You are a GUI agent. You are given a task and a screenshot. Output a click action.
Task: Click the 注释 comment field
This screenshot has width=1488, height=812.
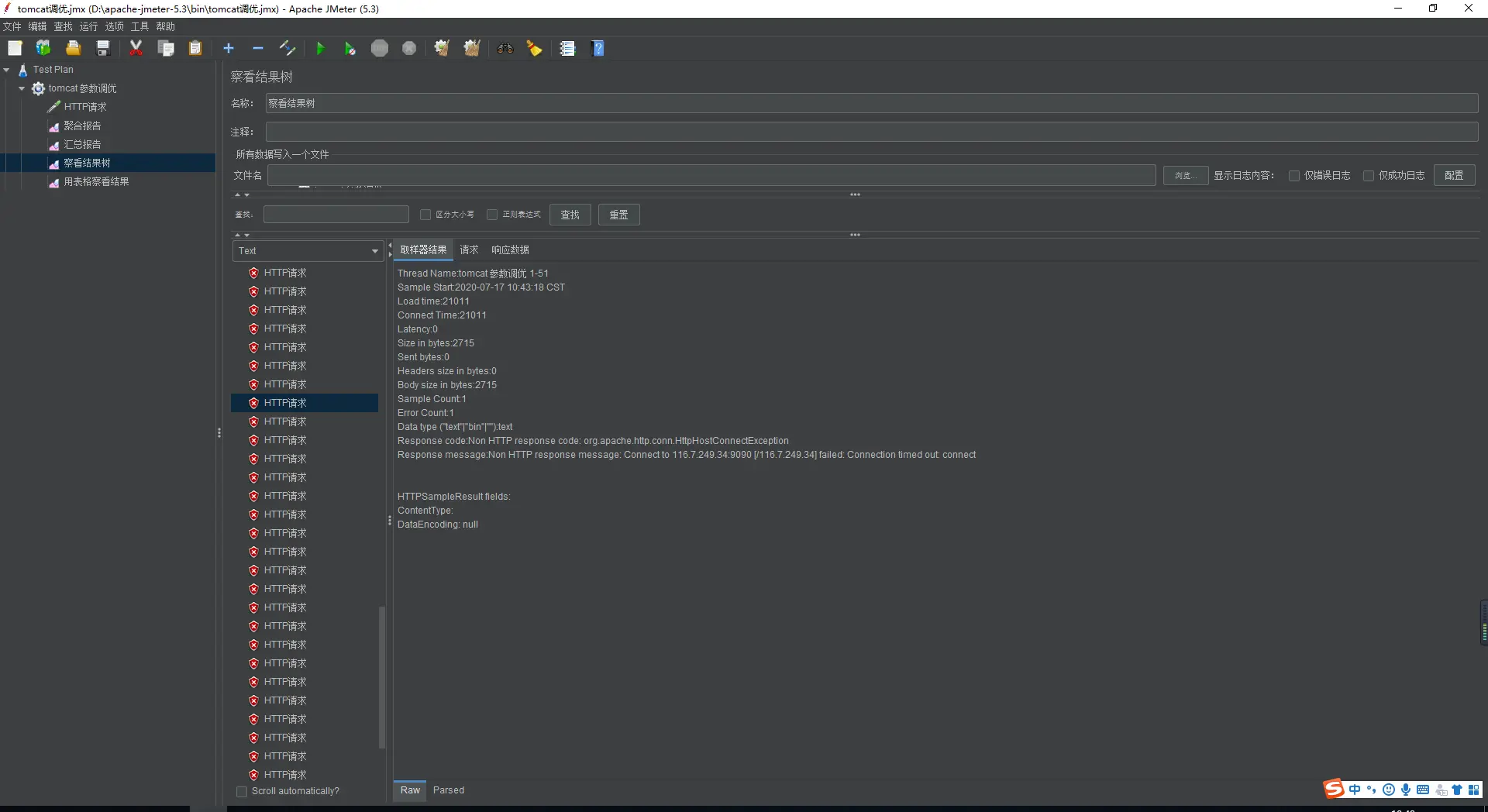872,132
